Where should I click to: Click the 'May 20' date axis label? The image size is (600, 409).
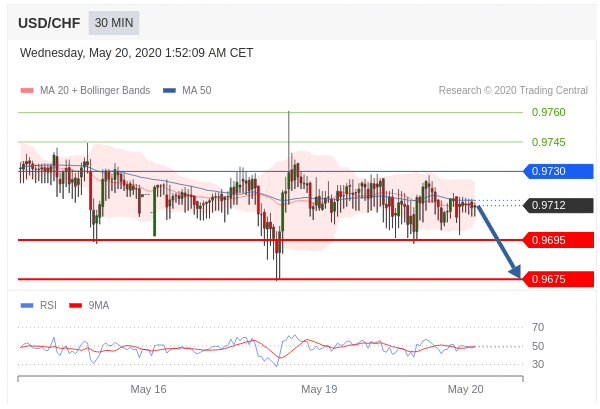[x=466, y=389]
